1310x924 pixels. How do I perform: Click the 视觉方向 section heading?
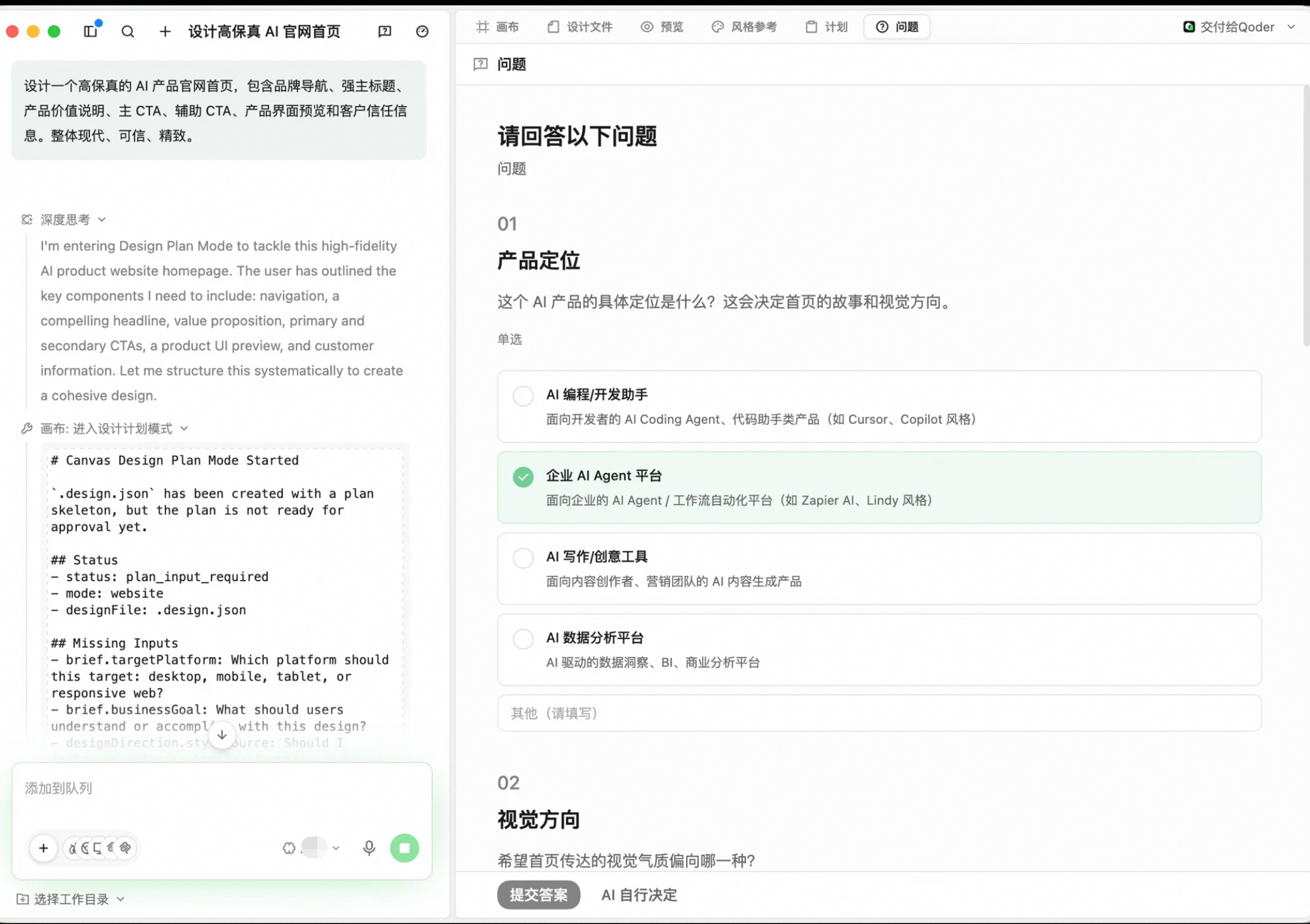[538, 819]
